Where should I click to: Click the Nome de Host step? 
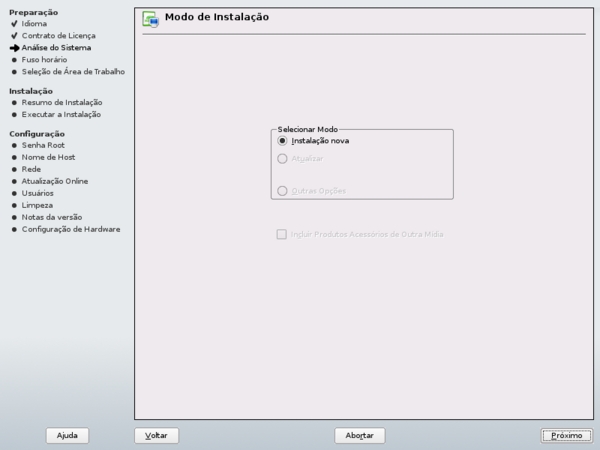(48, 157)
